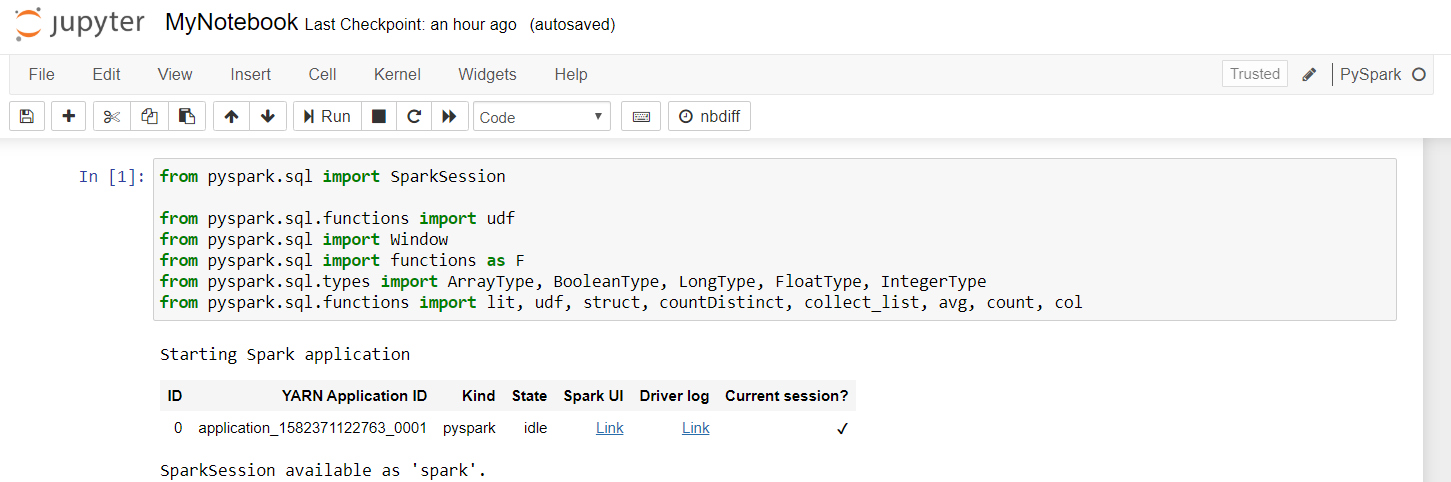1451x482 pixels.
Task: Paste cells below icon
Action: [x=187, y=116]
